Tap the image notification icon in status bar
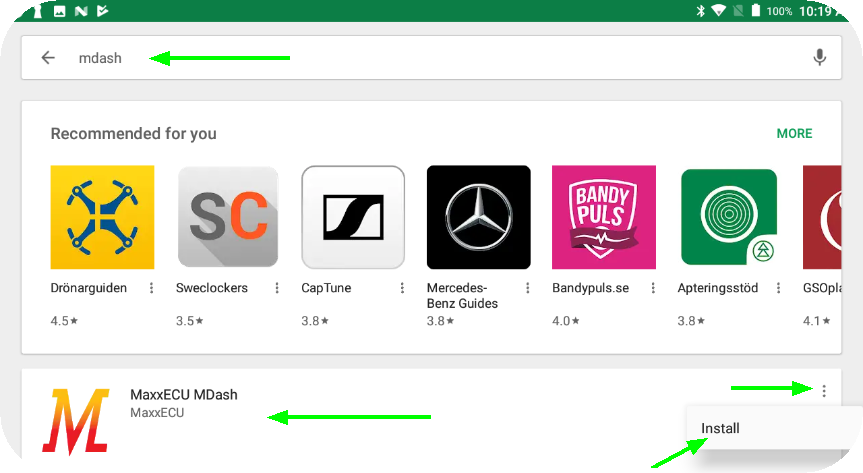The height and width of the screenshot is (473, 863). tap(59, 10)
